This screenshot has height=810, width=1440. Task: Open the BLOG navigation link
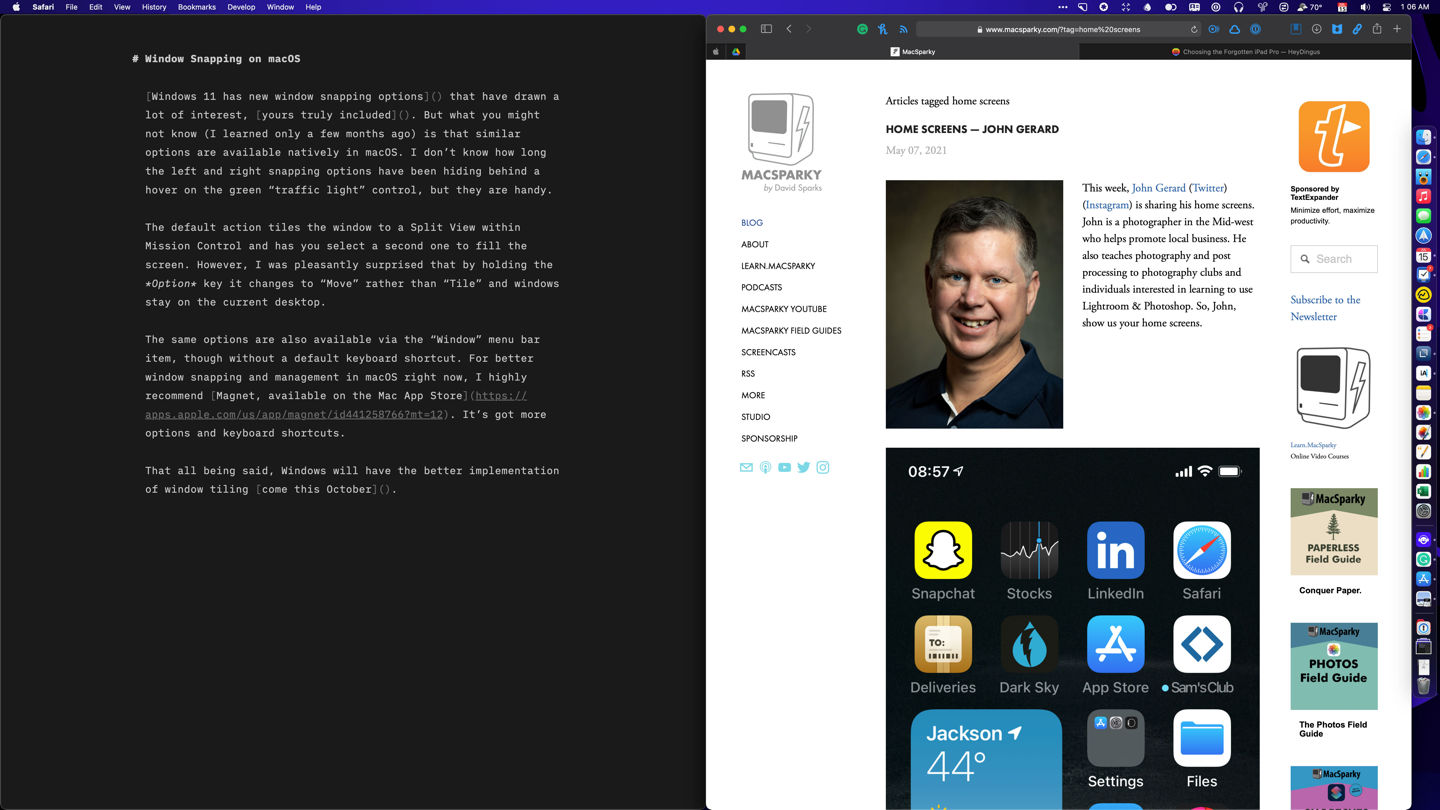(x=752, y=223)
